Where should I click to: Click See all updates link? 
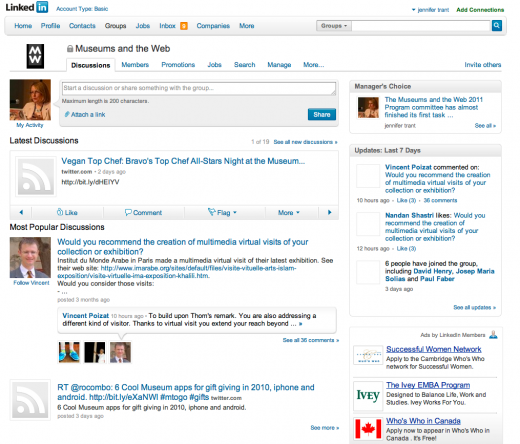474,307
